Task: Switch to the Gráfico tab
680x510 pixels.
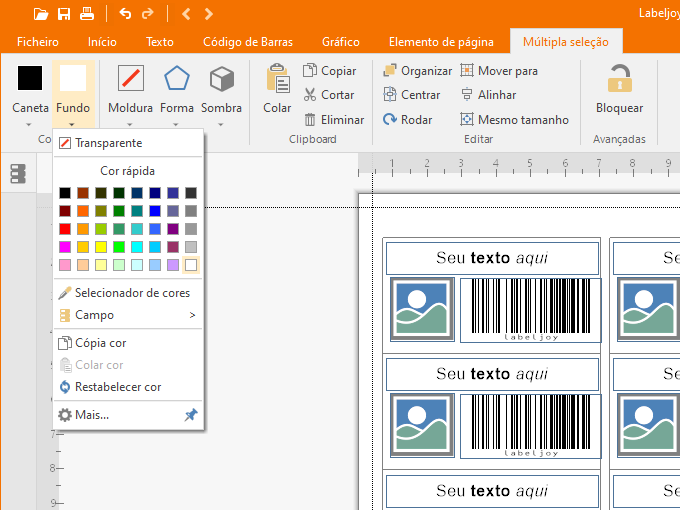Action: [340, 42]
